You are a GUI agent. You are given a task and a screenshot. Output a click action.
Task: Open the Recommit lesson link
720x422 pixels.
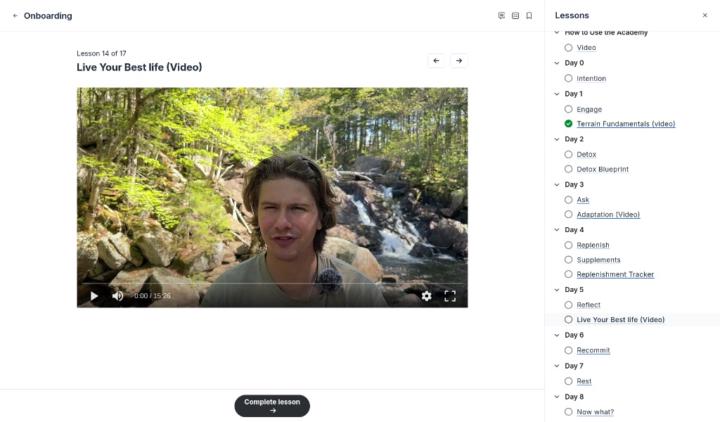tap(593, 350)
